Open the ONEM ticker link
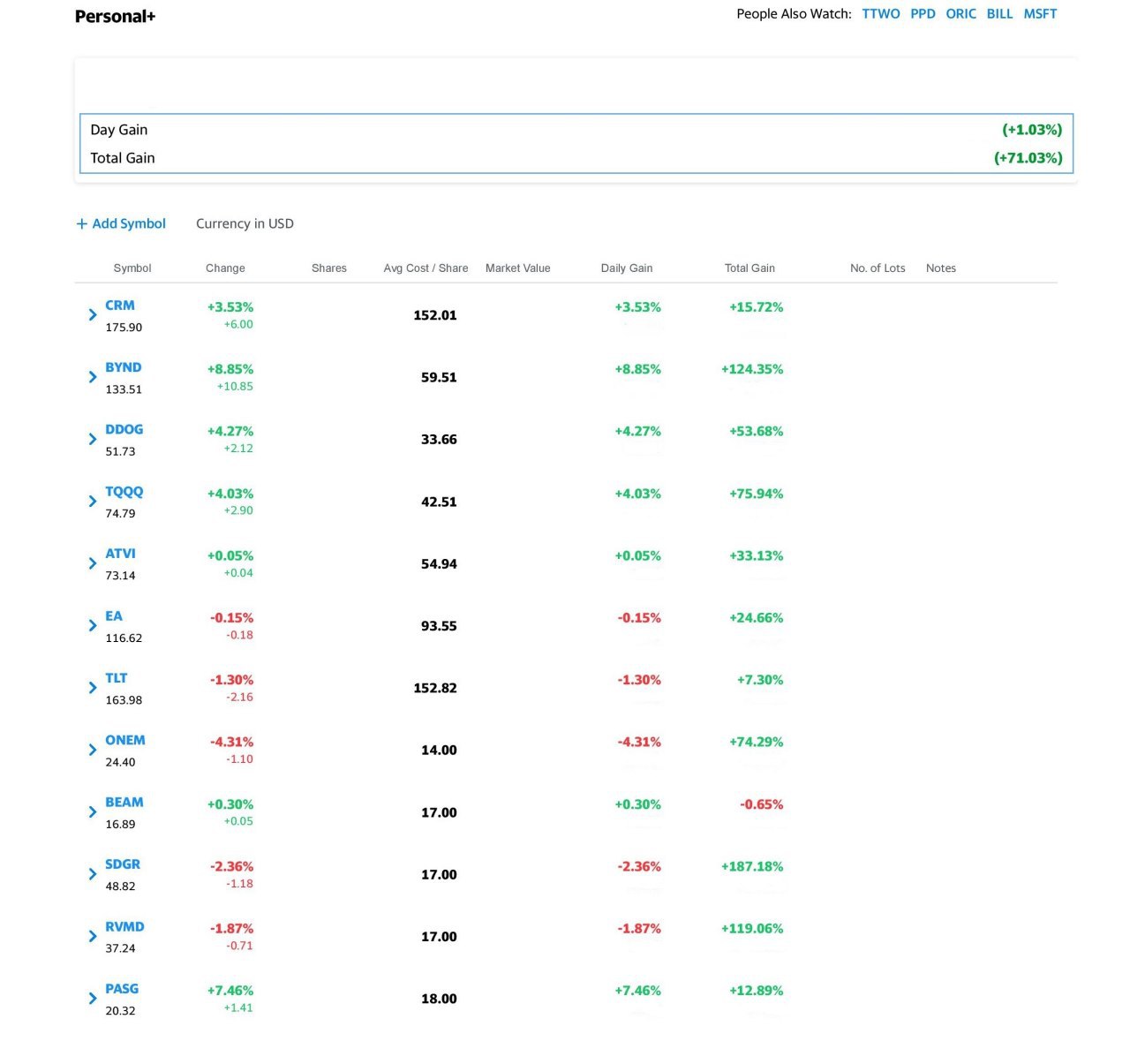The image size is (1130, 1064). pyautogui.click(x=125, y=740)
